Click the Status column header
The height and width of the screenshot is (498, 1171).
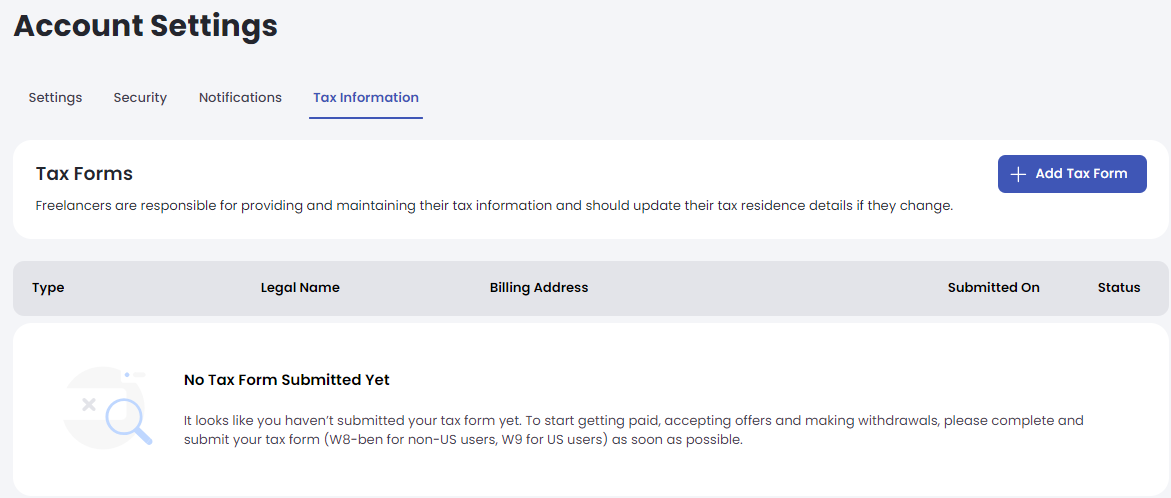(1119, 287)
